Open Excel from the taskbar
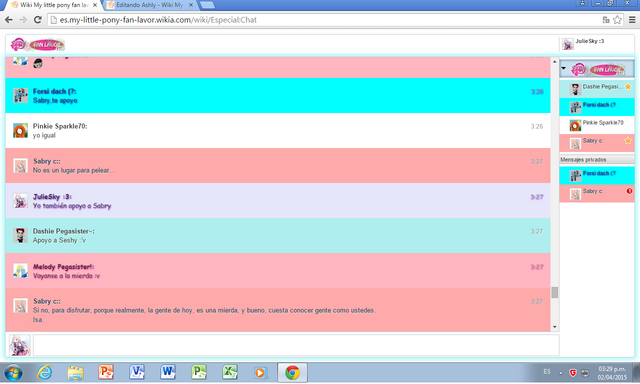The image size is (640, 384). pyautogui.click(x=230, y=373)
